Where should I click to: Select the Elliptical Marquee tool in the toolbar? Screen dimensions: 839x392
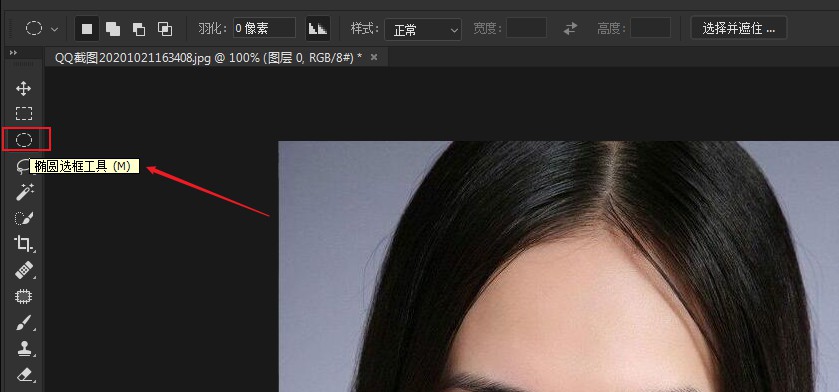point(24,140)
